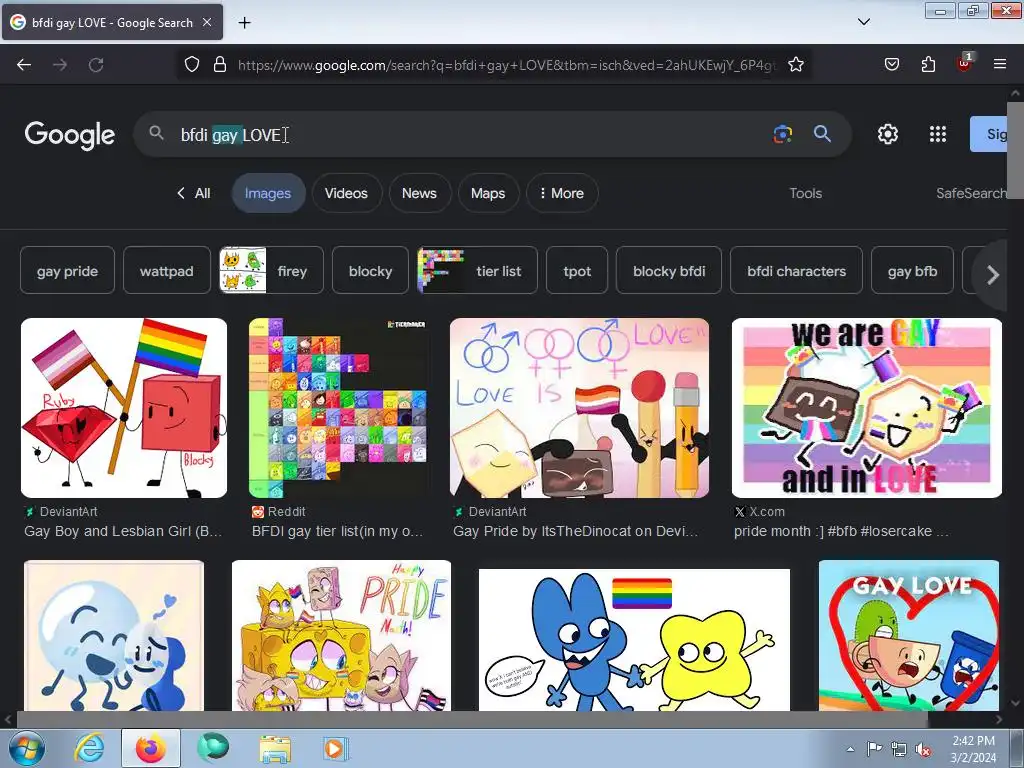1024x768 pixels.
Task: Click the uBlock extension icon with badge
Action: click(x=964, y=63)
